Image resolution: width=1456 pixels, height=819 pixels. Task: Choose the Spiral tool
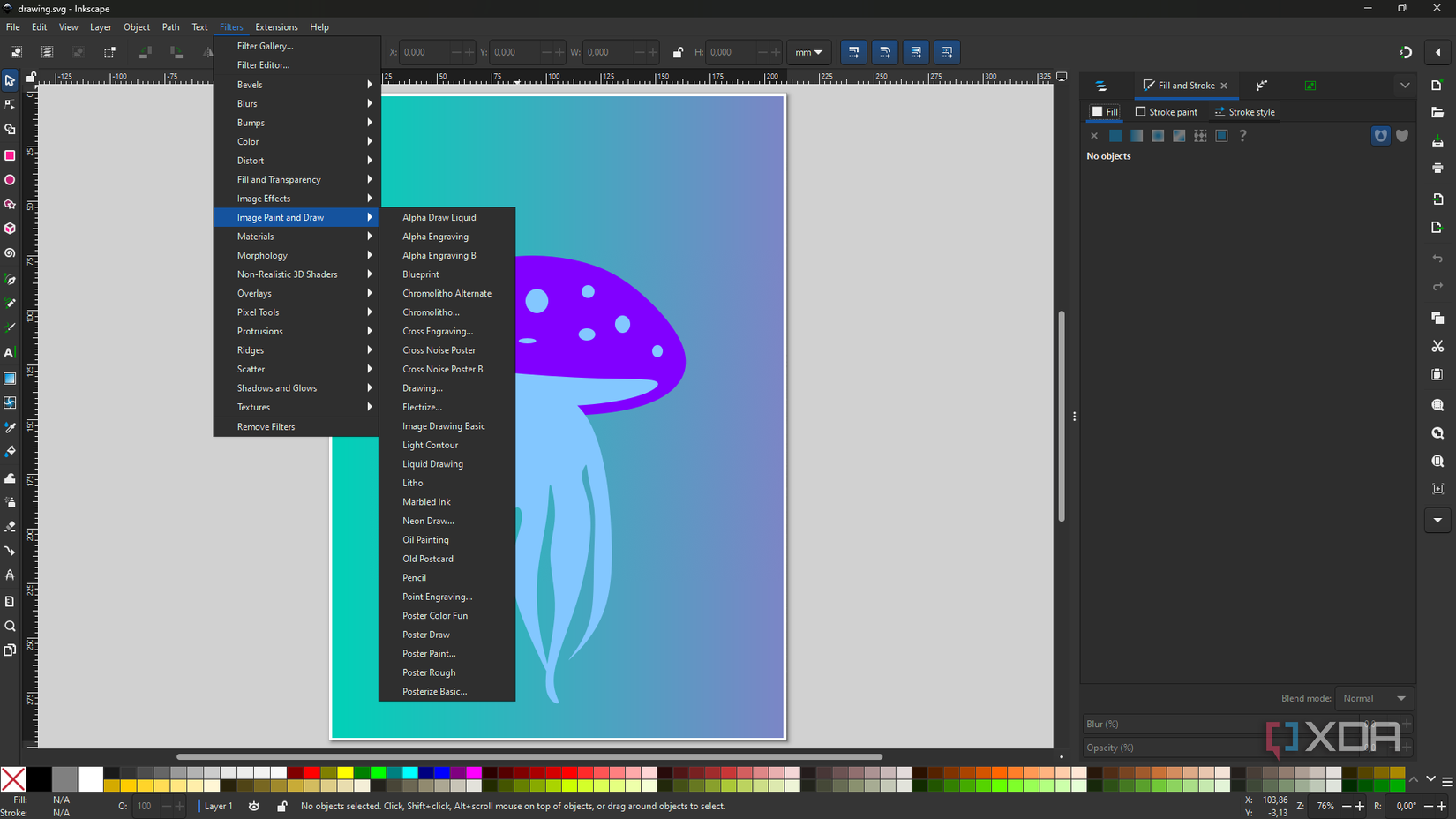pyautogui.click(x=10, y=253)
